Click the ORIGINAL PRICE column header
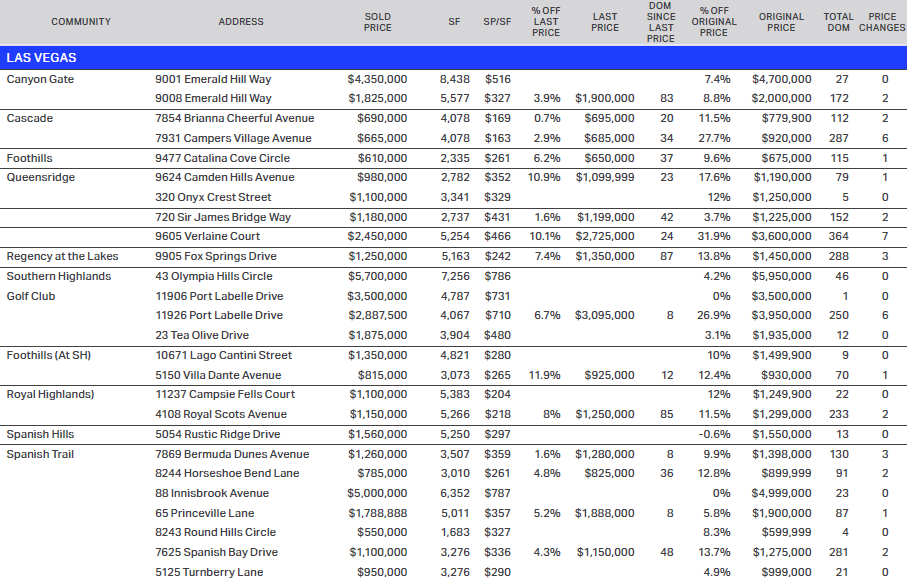Viewport: 907px width, 579px height. tap(780, 21)
